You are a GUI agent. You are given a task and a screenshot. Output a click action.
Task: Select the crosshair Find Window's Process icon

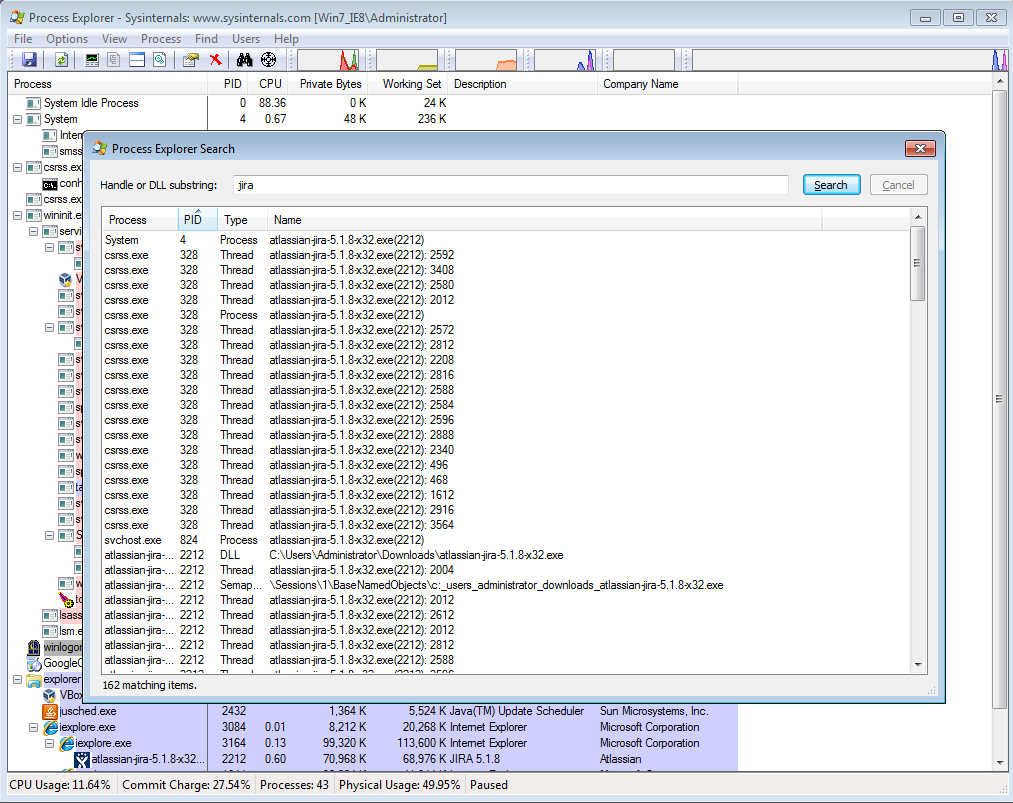(268, 60)
